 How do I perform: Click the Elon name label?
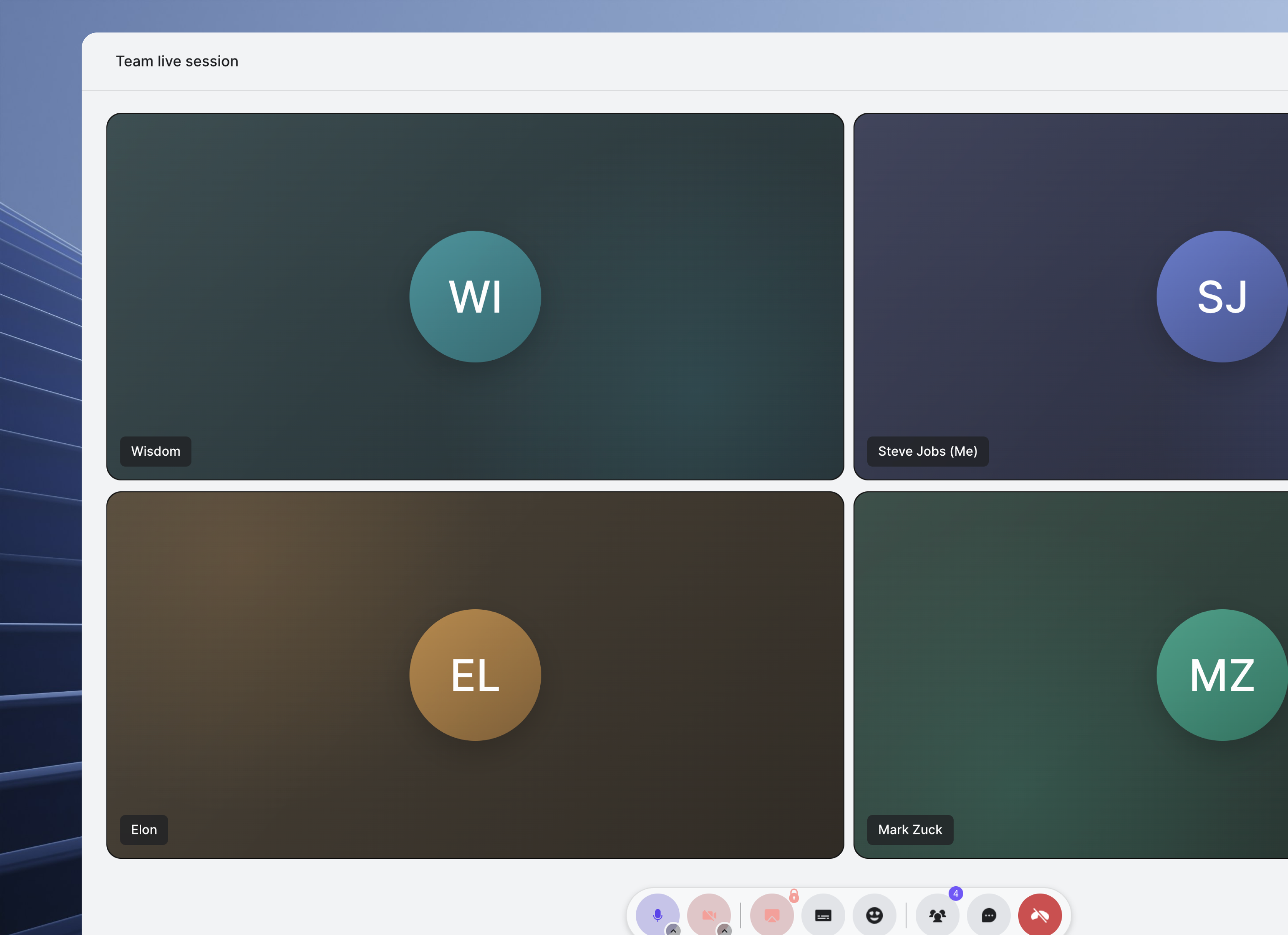(x=144, y=830)
